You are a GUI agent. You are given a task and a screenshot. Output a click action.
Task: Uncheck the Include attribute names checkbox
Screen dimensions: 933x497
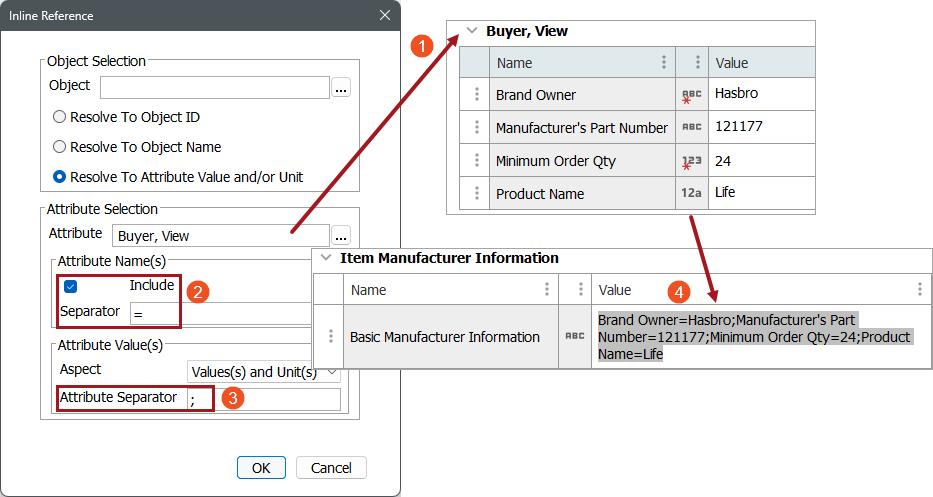coord(71,287)
